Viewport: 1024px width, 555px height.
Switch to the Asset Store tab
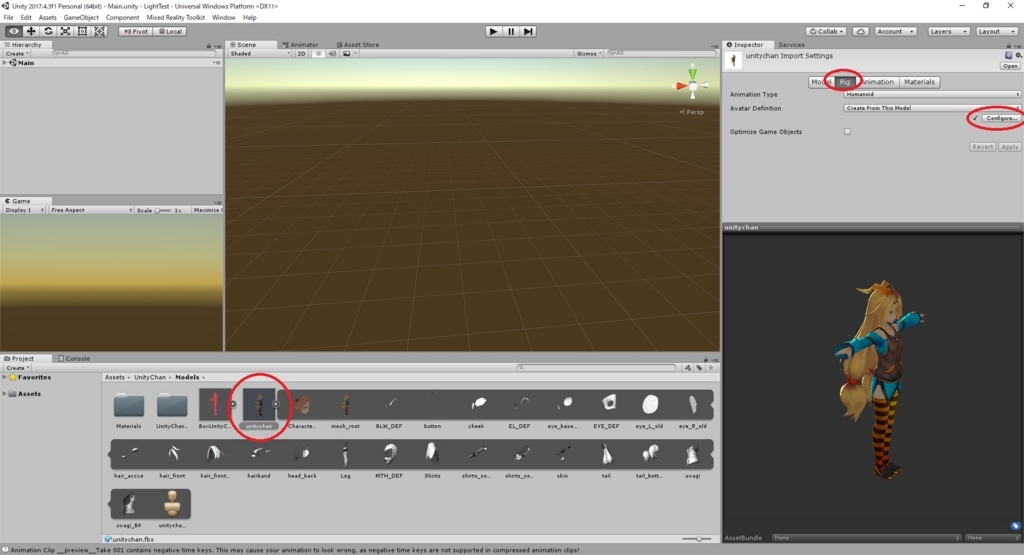pyautogui.click(x=357, y=45)
